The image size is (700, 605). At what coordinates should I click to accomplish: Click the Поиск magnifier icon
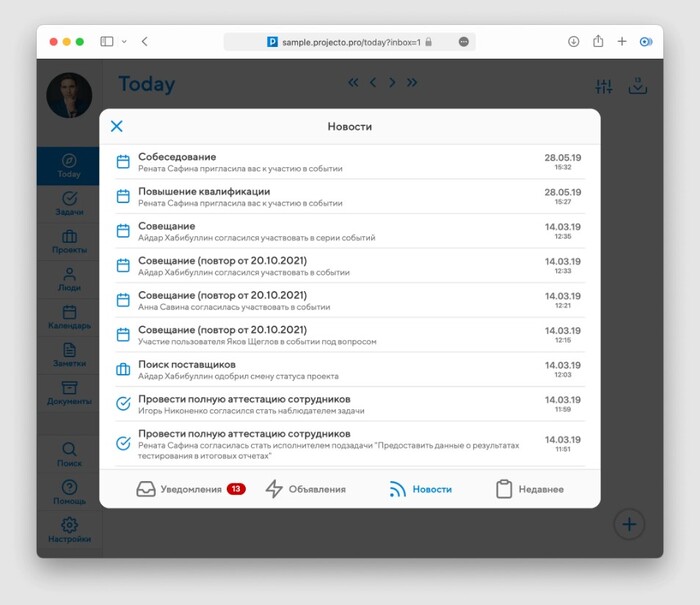pyautogui.click(x=69, y=454)
